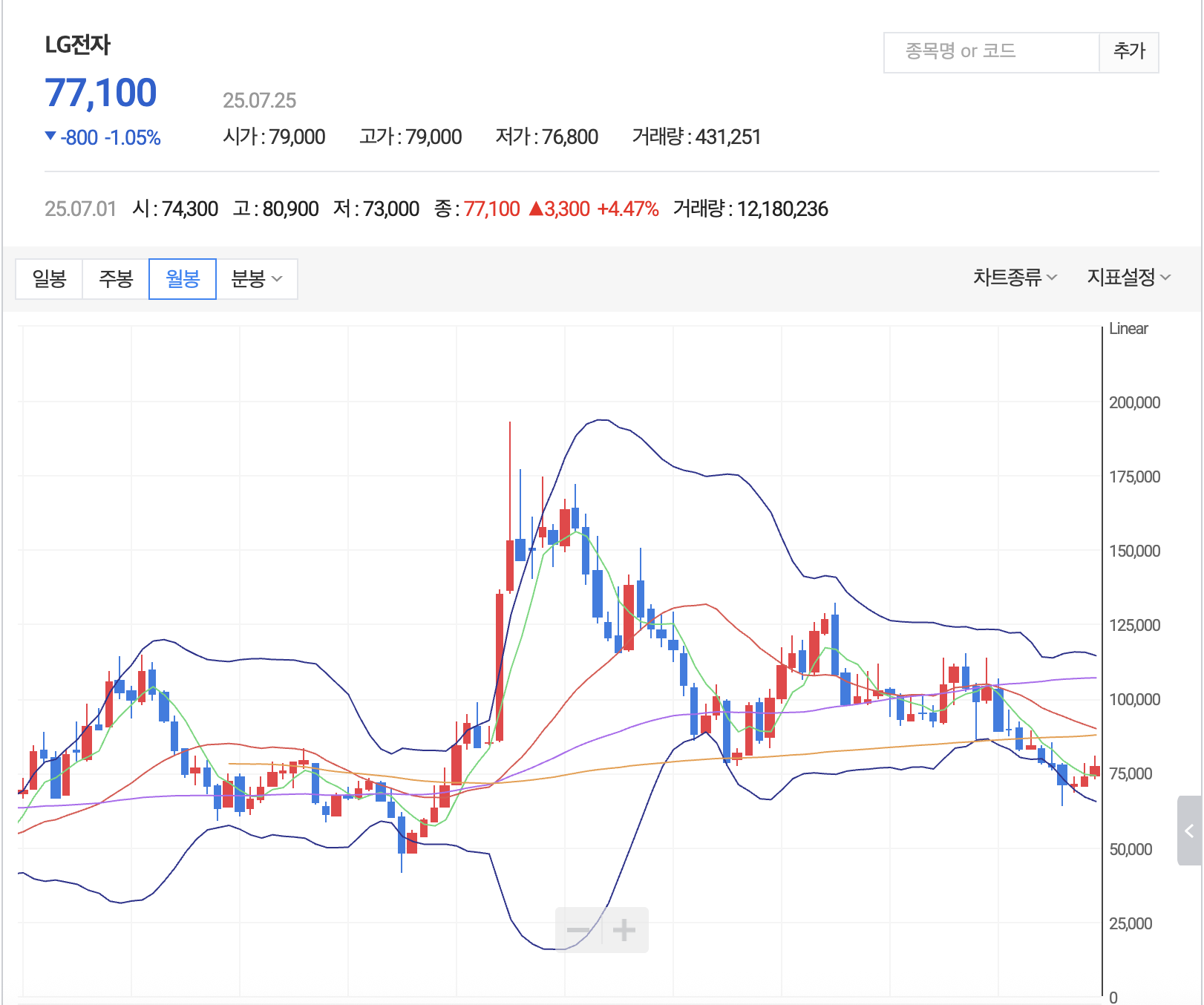Viewport: 1204px width, 1005px height.
Task: Toggle the Linear scale label
Action: click(x=1128, y=329)
